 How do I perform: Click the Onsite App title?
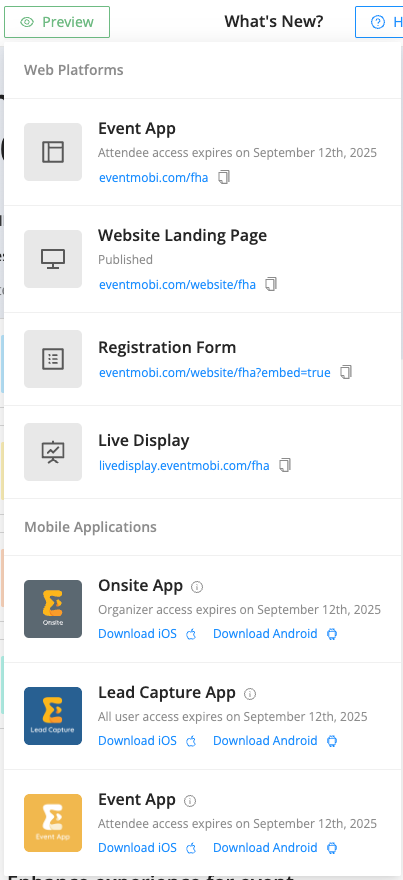pos(140,586)
